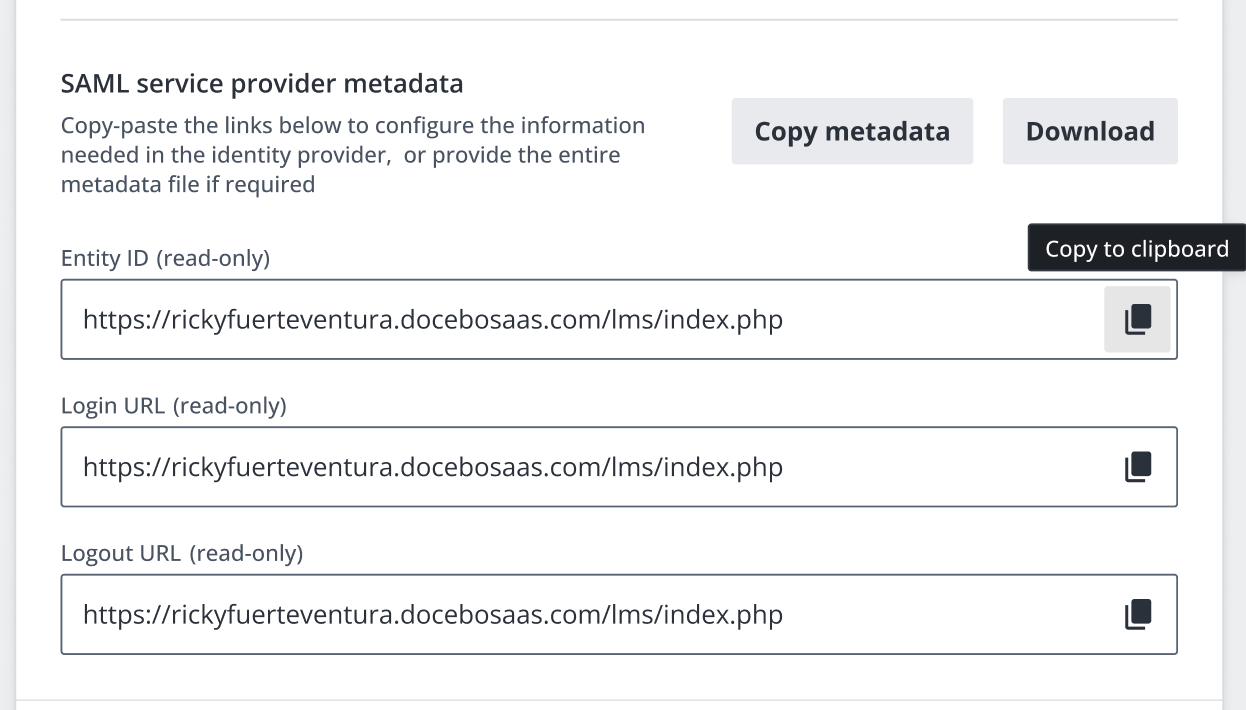Screen dimensions: 1246x710
Task: Click the gray page margin right of the card
Action: pyautogui.click(x=1235, y=450)
